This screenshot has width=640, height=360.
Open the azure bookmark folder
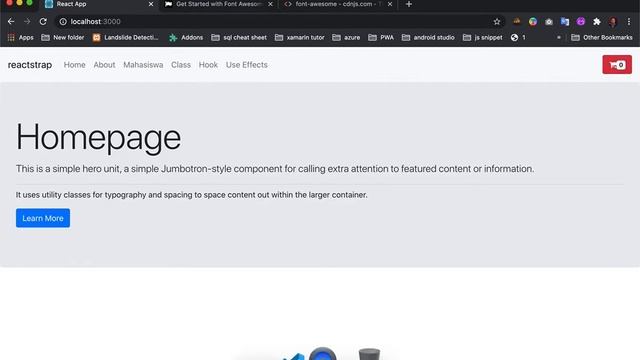pyautogui.click(x=346, y=38)
